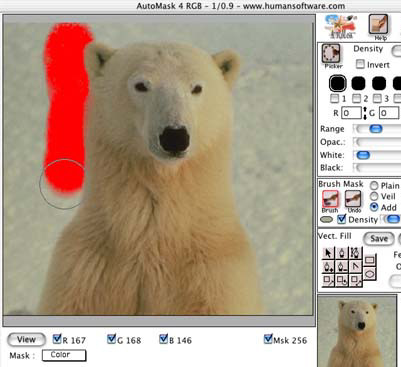Click the 'Brush Mask' heading
The image size is (401, 367).
(x=341, y=184)
